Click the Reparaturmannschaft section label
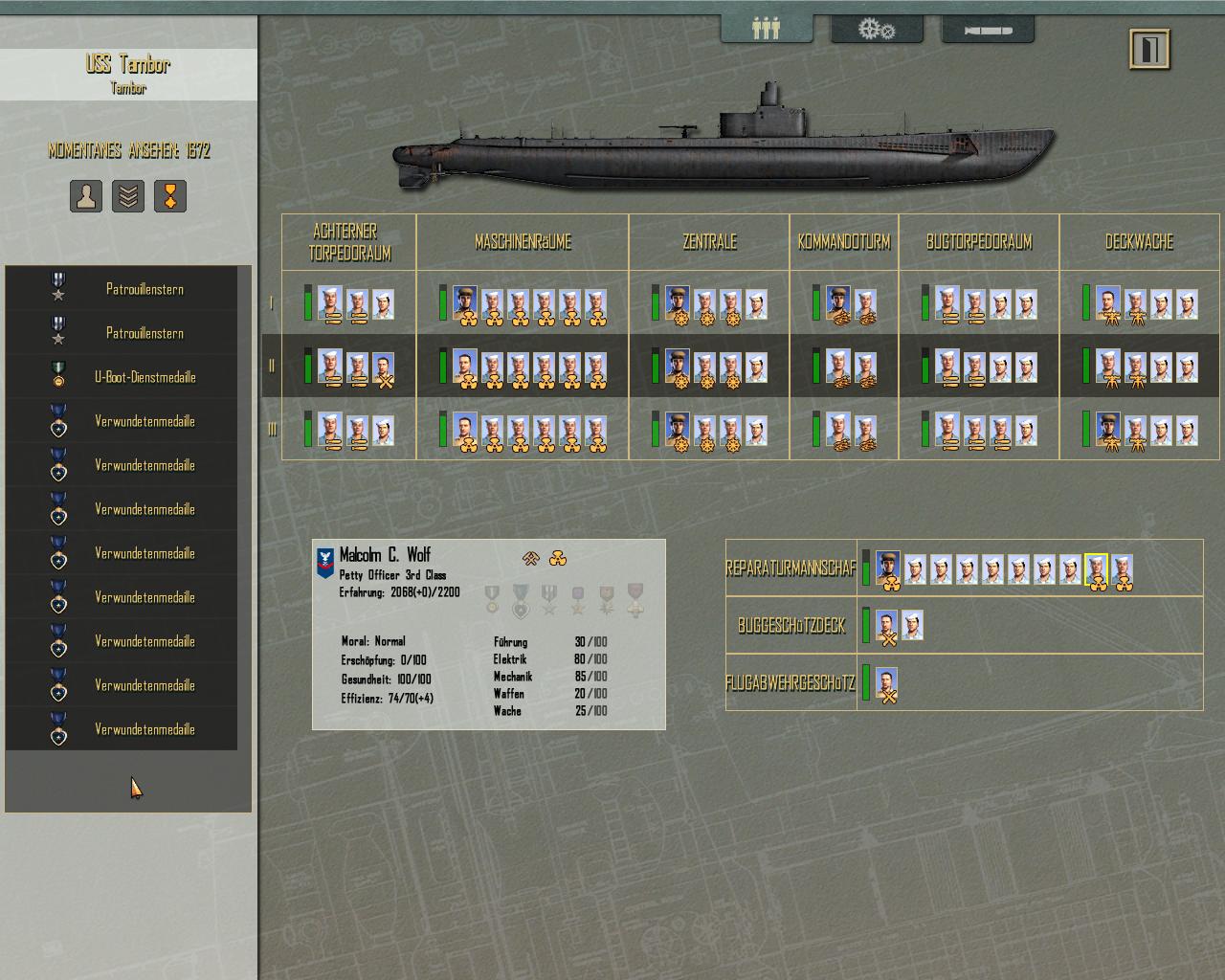This screenshot has width=1225, height=980. pos(791,568)
